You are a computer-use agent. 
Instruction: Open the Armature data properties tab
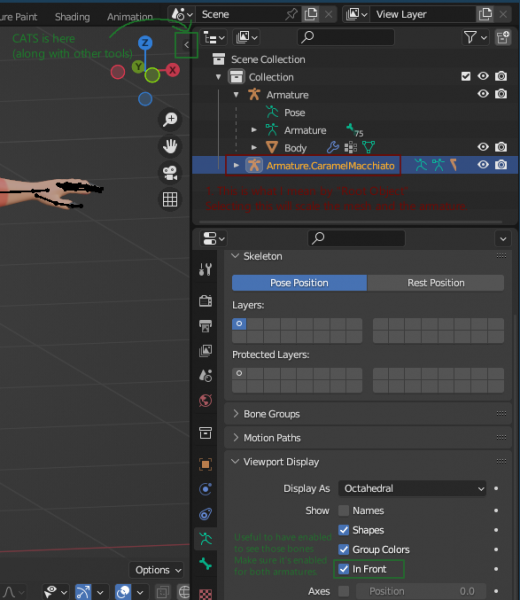click(205, 539)
